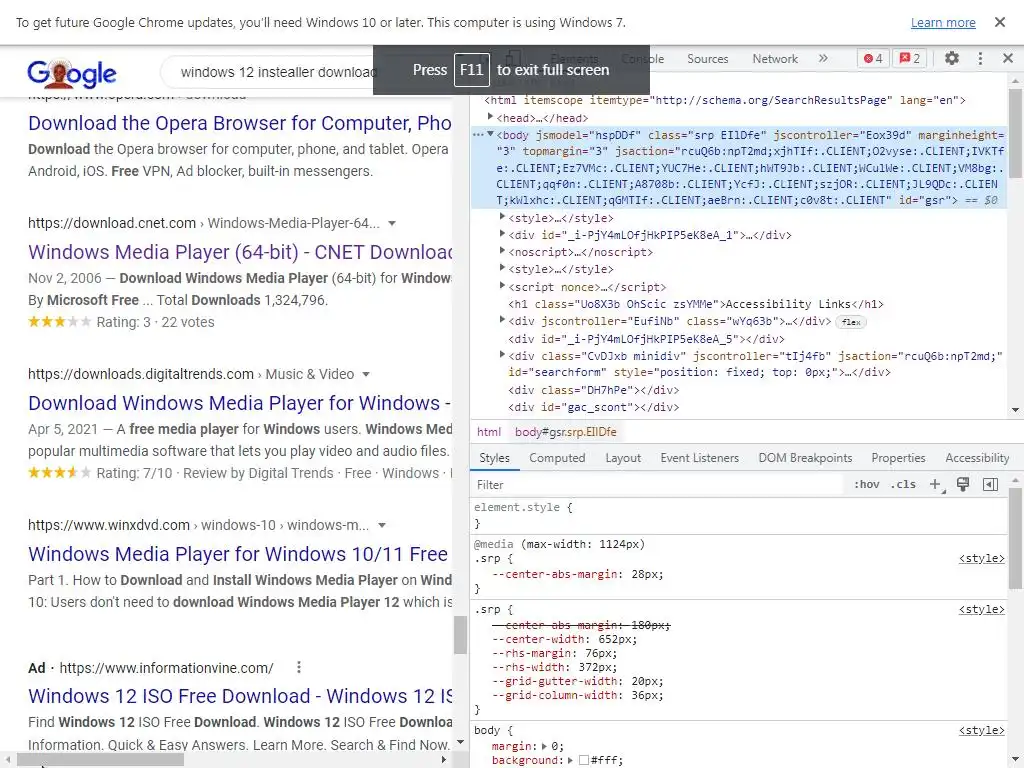Collapse the body element node
The image size is (1024, 768).
490,135
